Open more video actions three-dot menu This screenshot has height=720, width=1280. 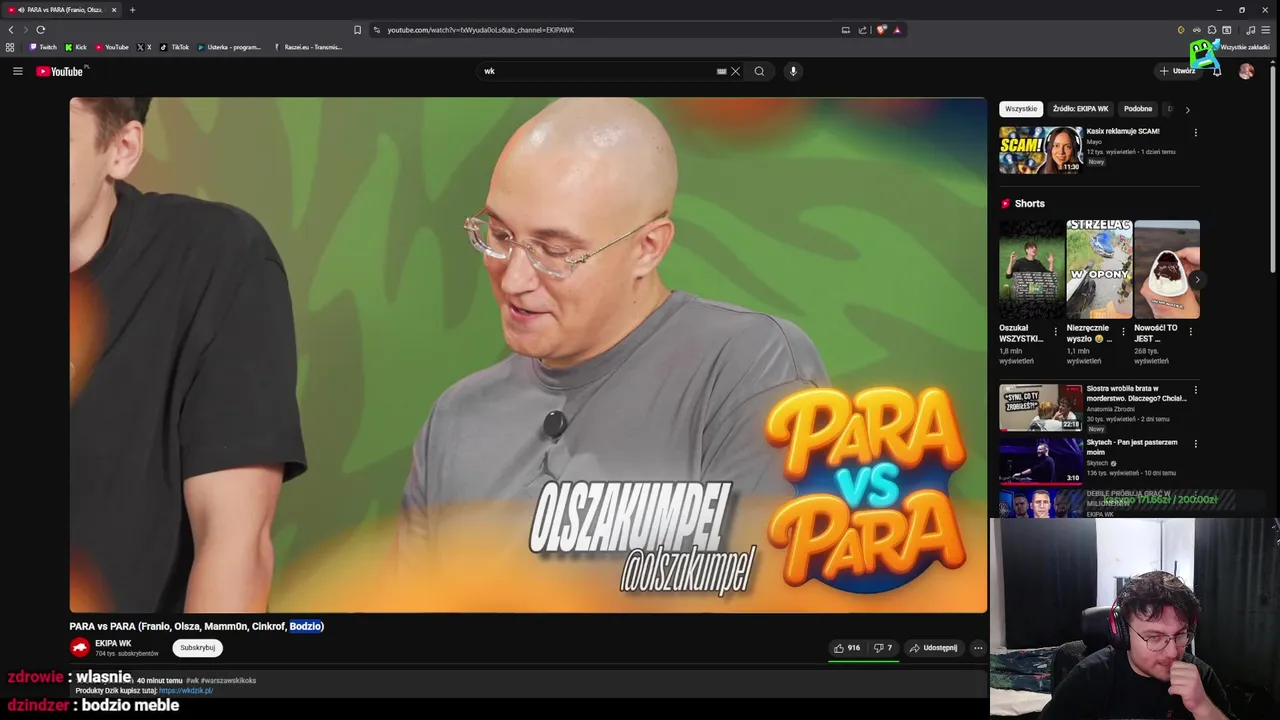click(978, 648)
